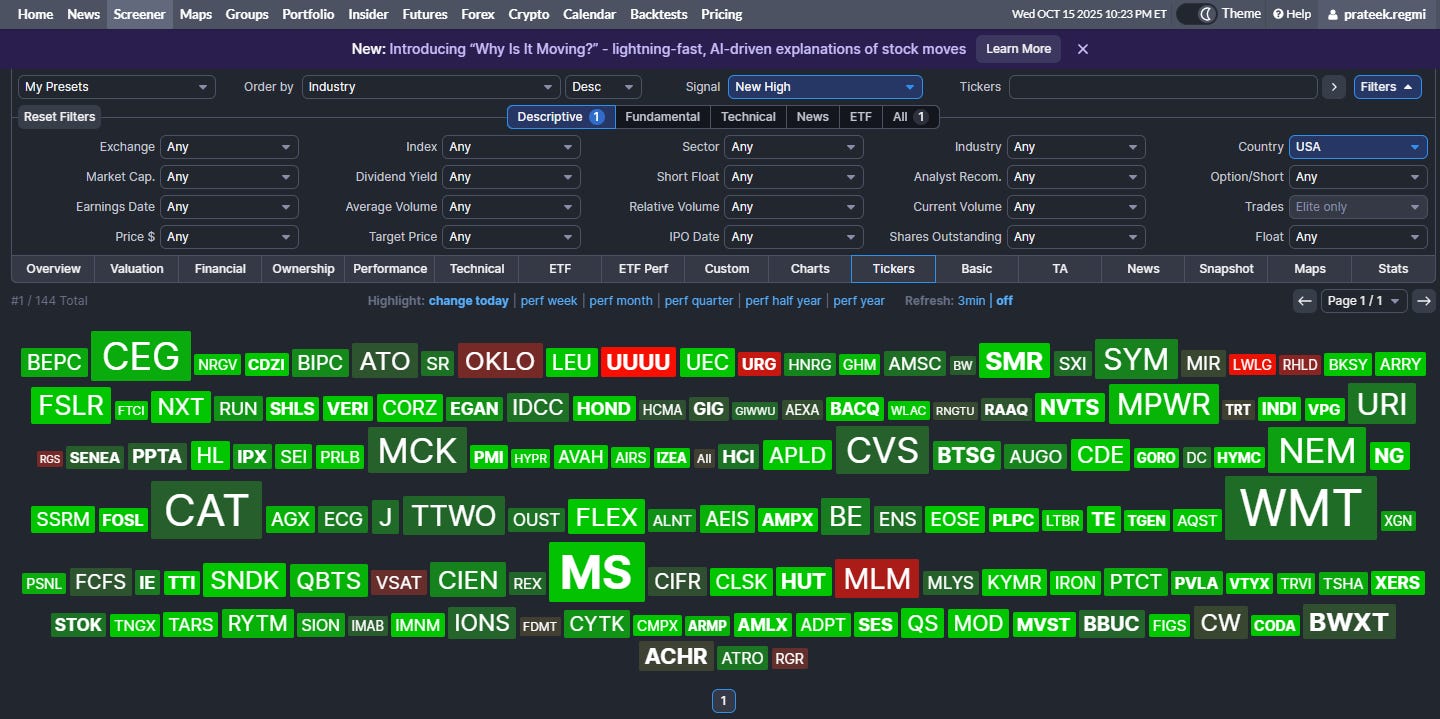Click Reset Filters button

[60, 117]
